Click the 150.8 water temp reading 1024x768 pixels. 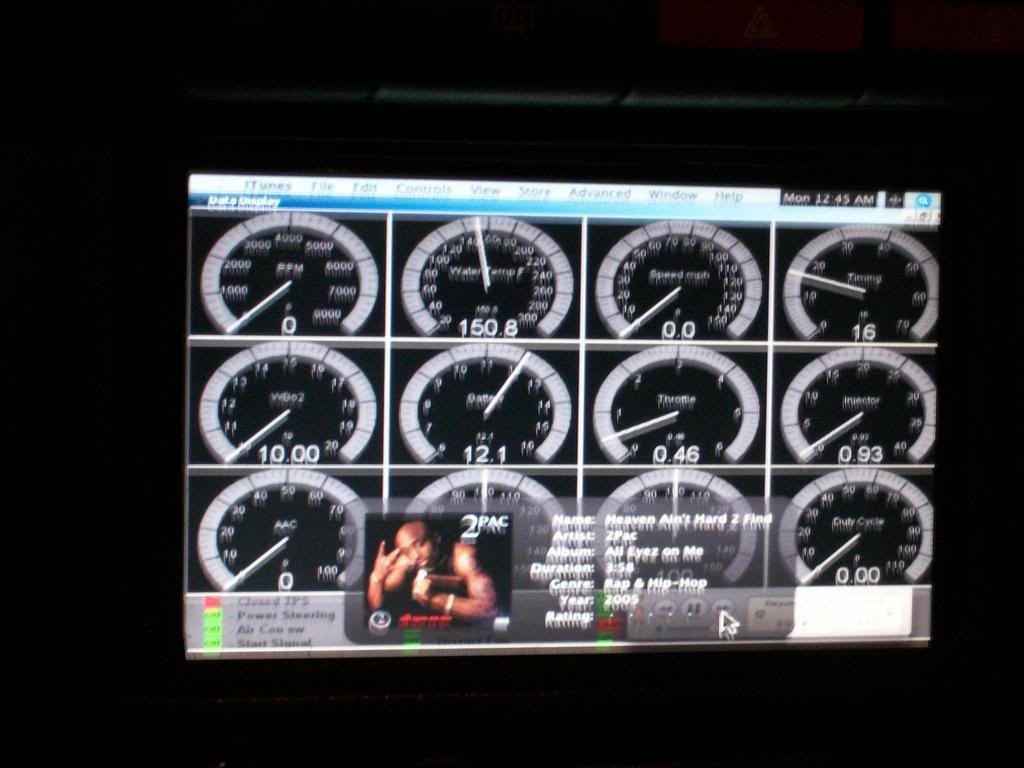pos(488,327)
